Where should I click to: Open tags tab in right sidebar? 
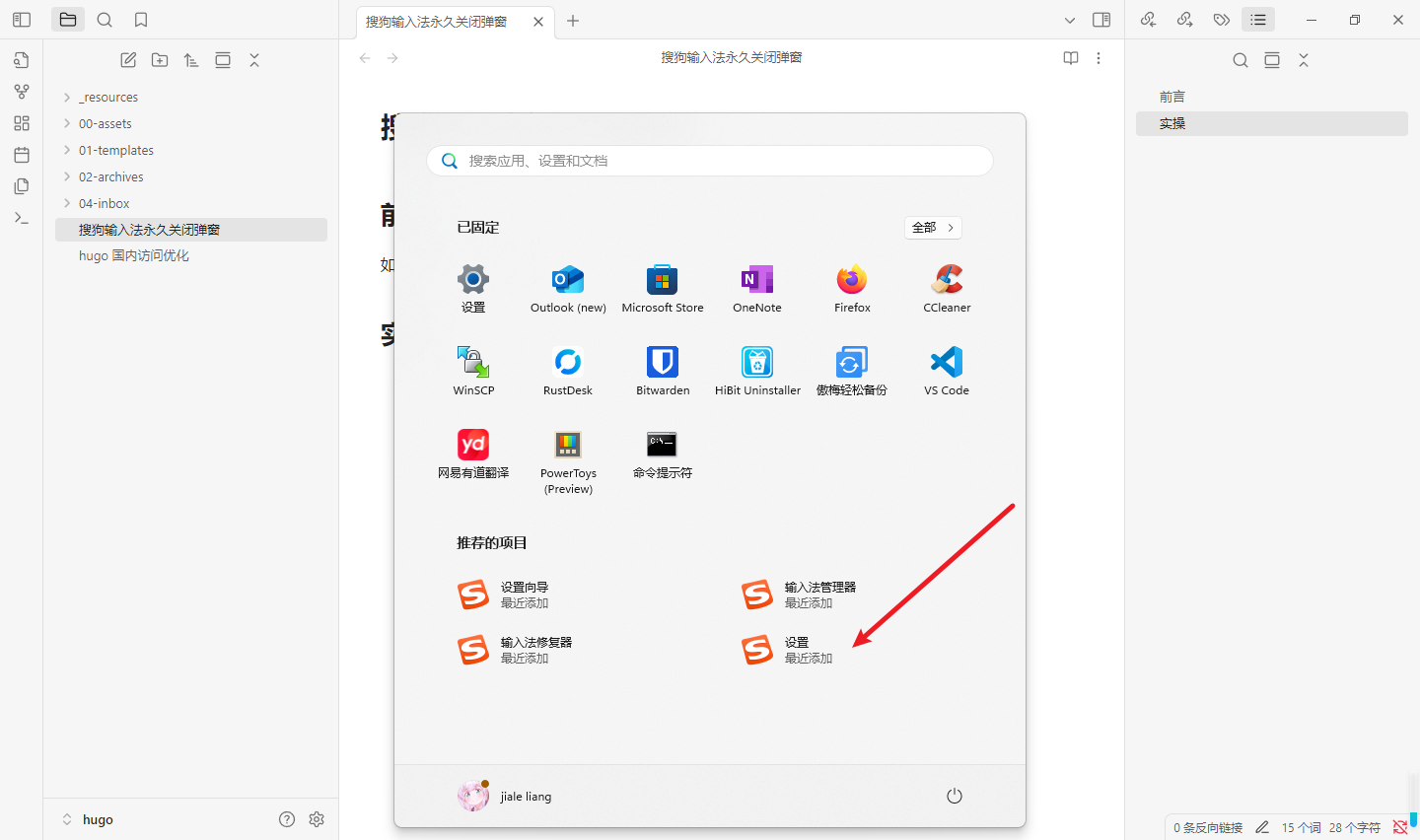(1222, 20)
